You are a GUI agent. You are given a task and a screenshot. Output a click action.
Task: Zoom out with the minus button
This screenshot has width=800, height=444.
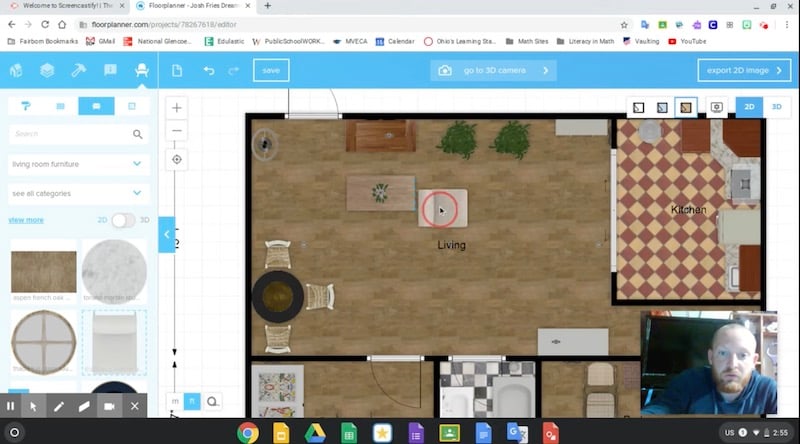tap(177, 132)
